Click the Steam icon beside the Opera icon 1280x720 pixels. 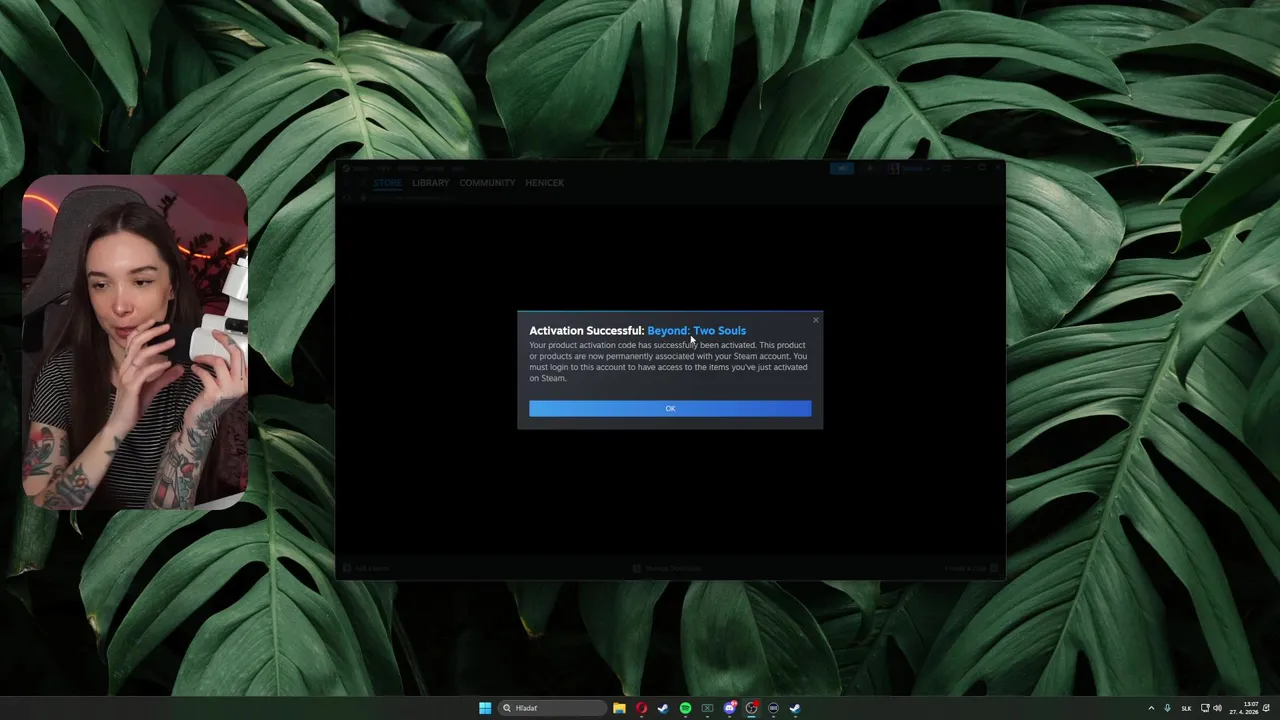click(663, 708)
